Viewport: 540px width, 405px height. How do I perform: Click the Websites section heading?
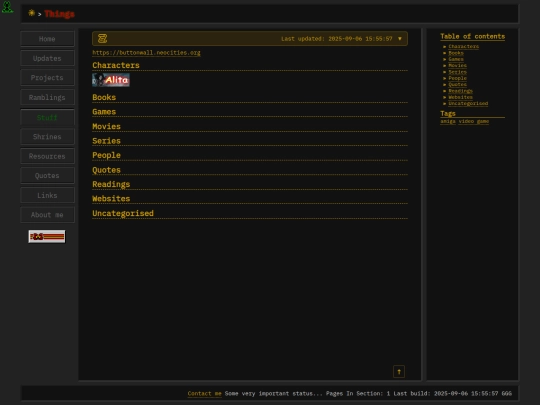111,199
